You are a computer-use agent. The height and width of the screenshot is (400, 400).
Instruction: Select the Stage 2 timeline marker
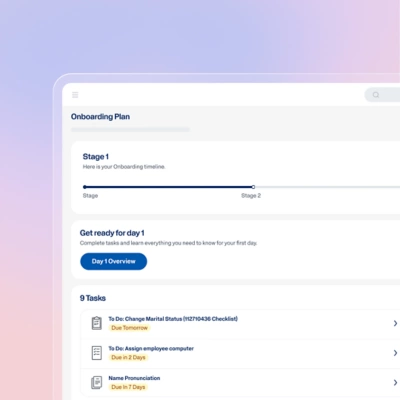253,187
